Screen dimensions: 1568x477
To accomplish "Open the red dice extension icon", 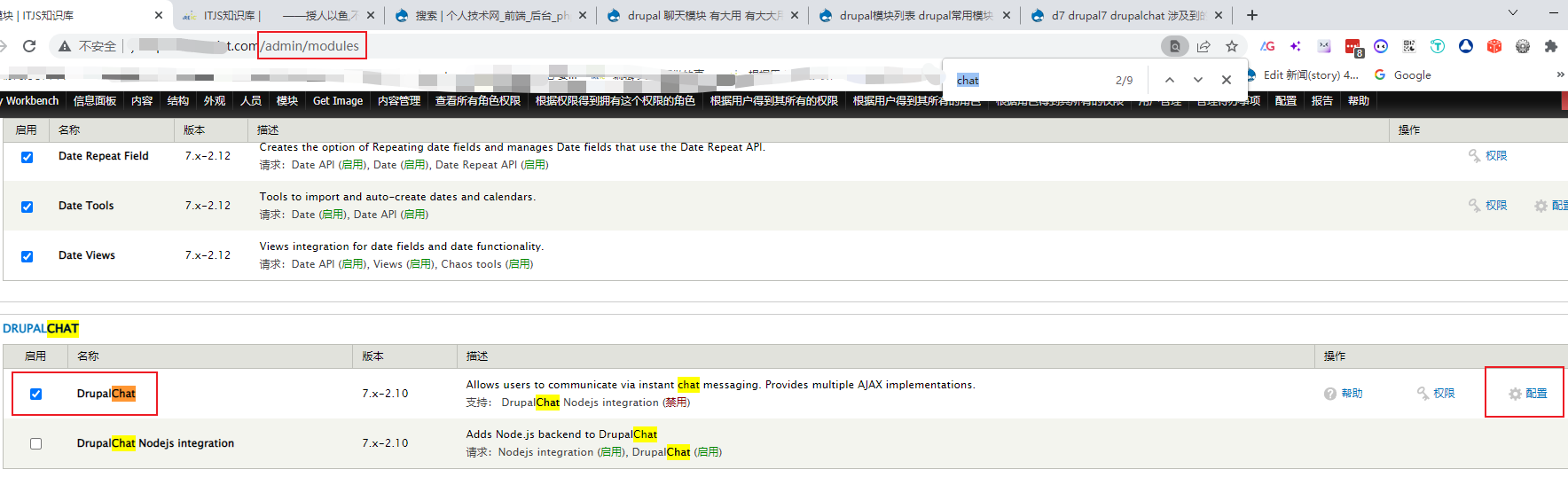I will (1494, 46).
